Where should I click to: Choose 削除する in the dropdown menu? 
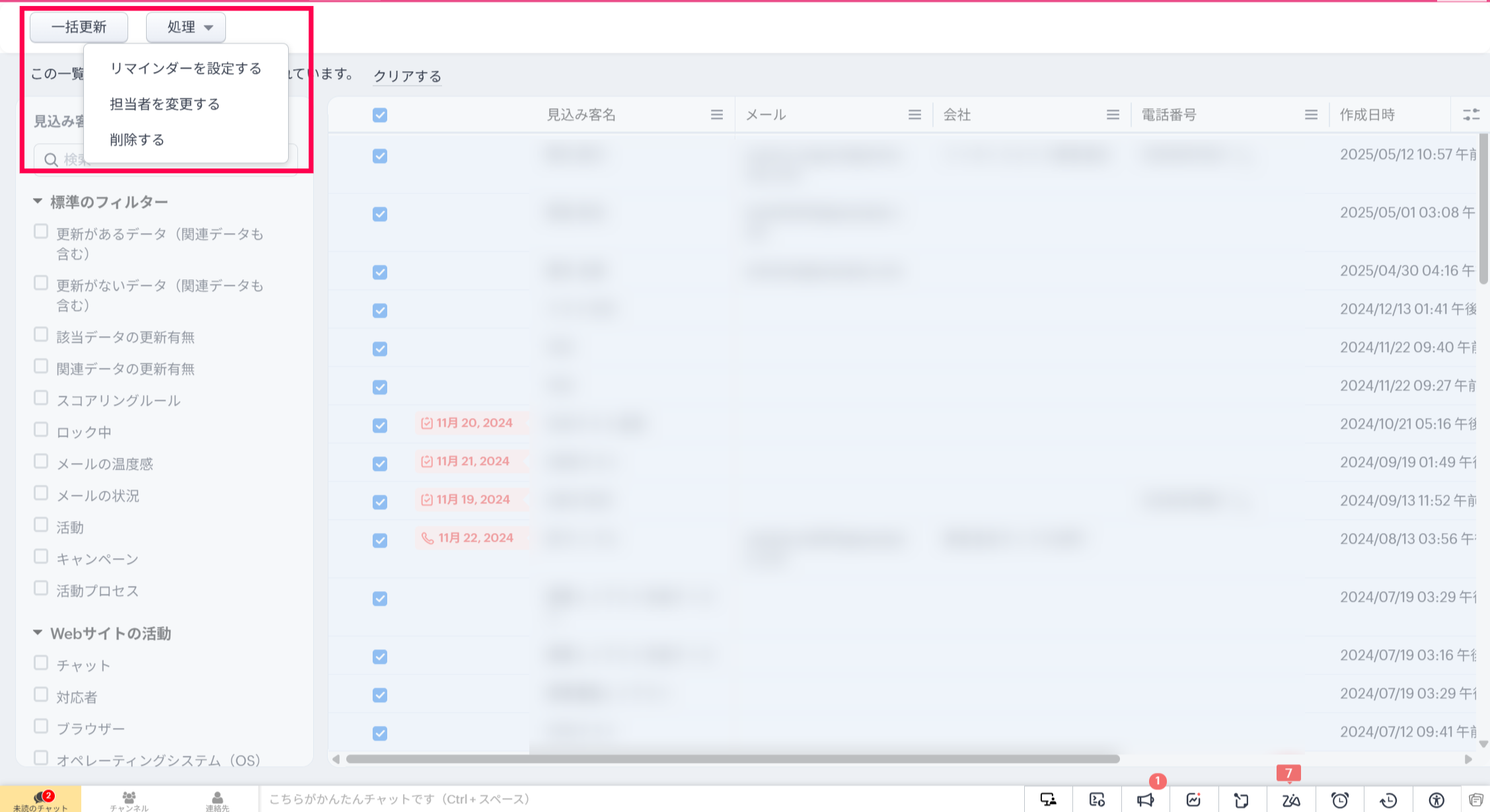(137, 140)
